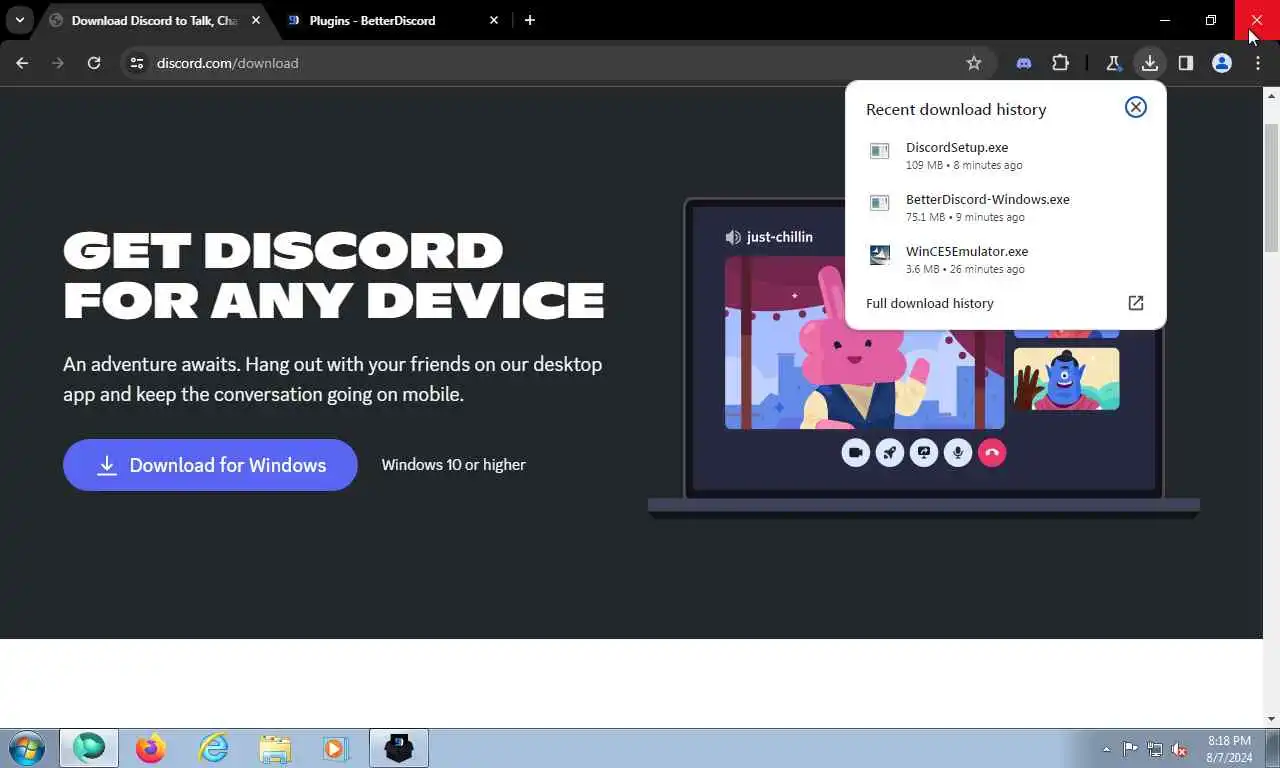This screenshot has height=768, width=1280.
Task: Click the scrollbar down arrow
Action: (x=1271, y=719)
